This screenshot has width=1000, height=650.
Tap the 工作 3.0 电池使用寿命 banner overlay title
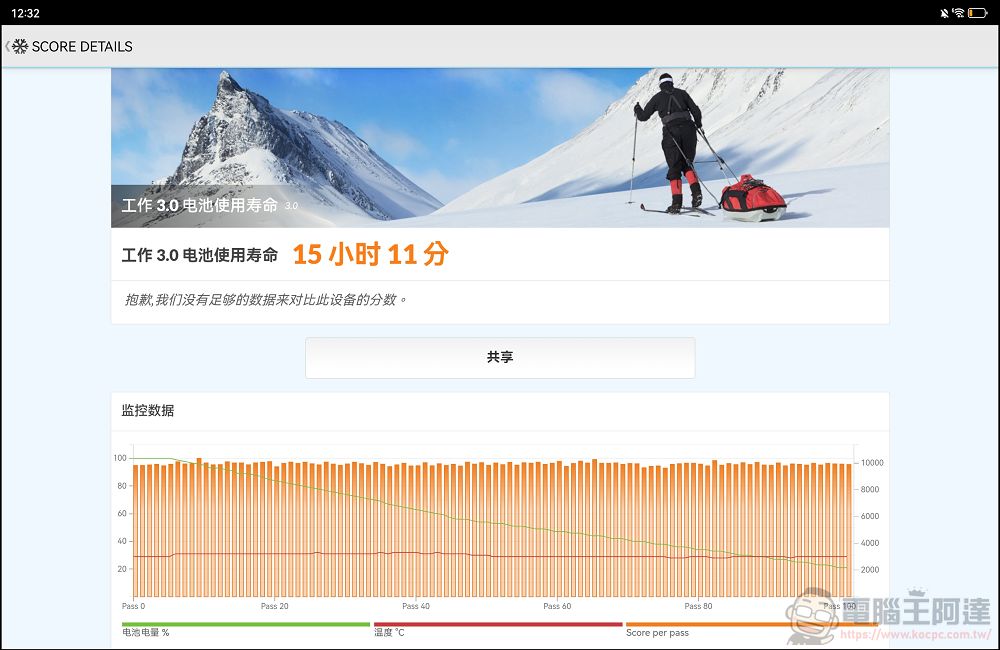[200, 205]
